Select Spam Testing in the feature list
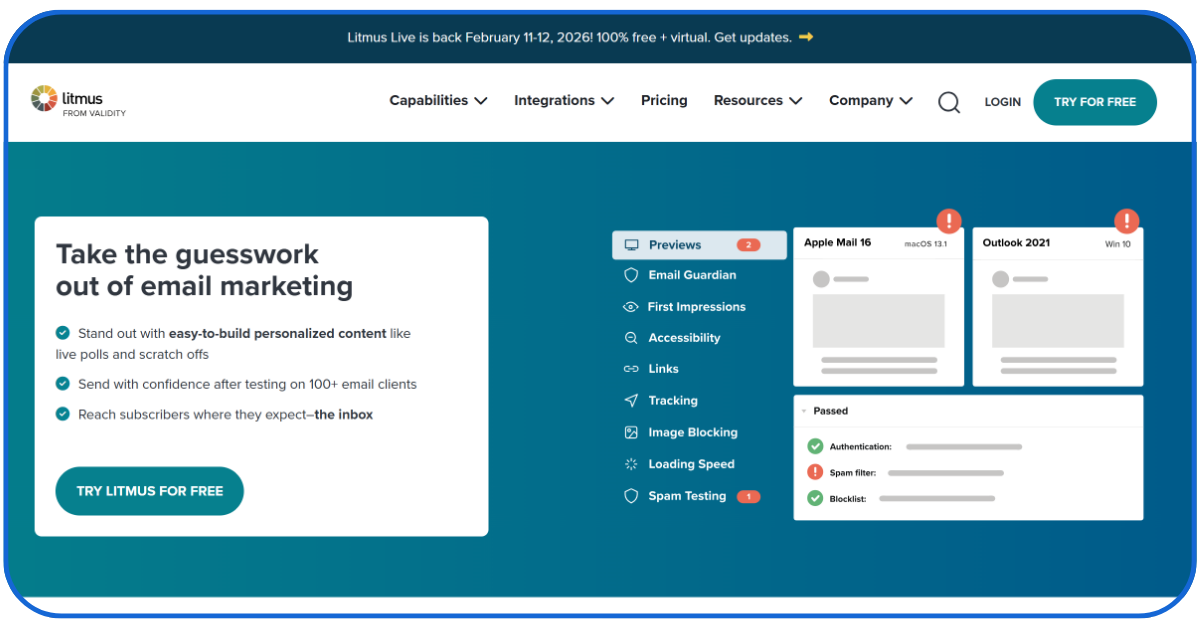The height and width of the screenshot is (628, 1200). [687, 496]
